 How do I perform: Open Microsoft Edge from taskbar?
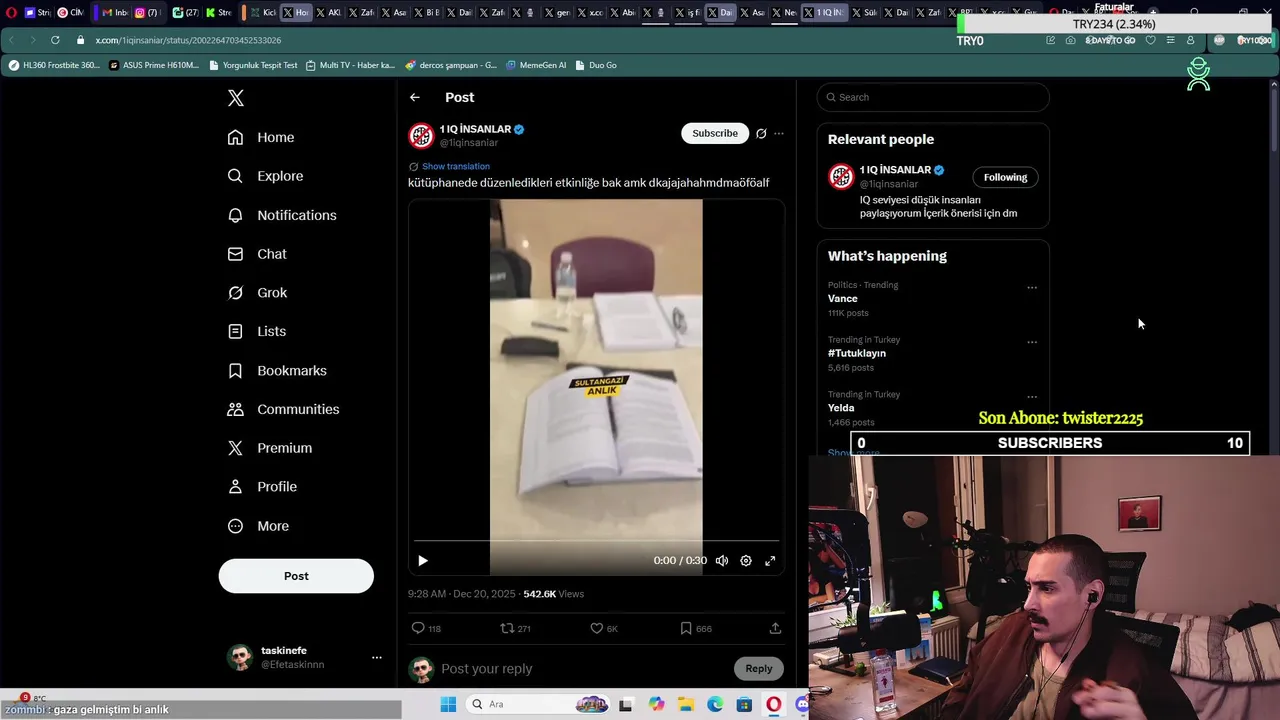[715, 704]
